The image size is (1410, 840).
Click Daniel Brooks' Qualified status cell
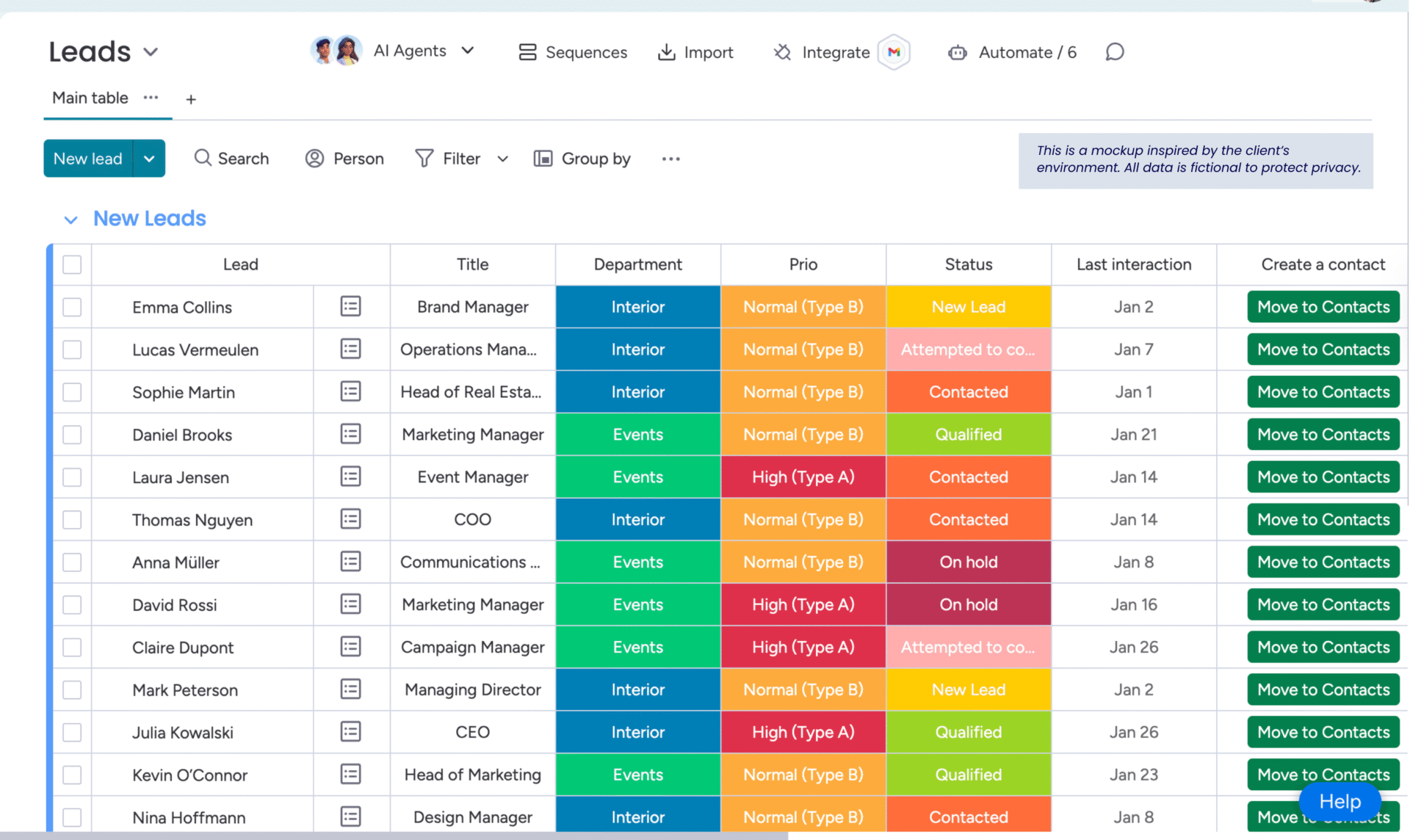968,435
